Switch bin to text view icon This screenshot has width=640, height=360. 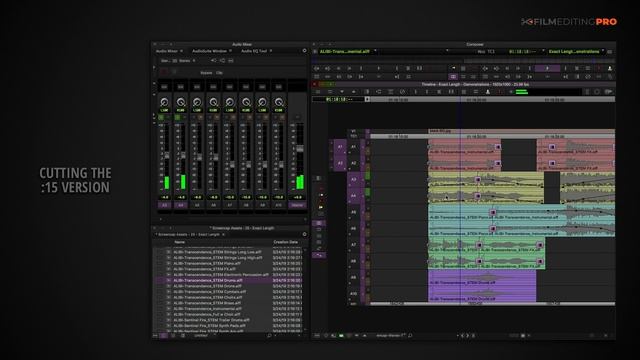pyautogui.click(x=164, y=336)
